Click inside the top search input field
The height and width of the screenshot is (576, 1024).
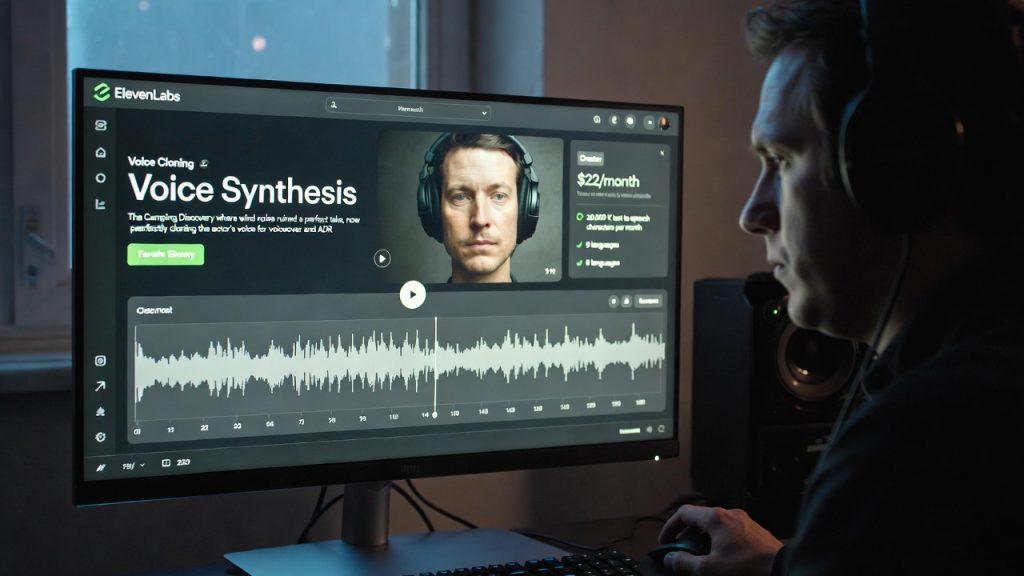tap(409, 109)
